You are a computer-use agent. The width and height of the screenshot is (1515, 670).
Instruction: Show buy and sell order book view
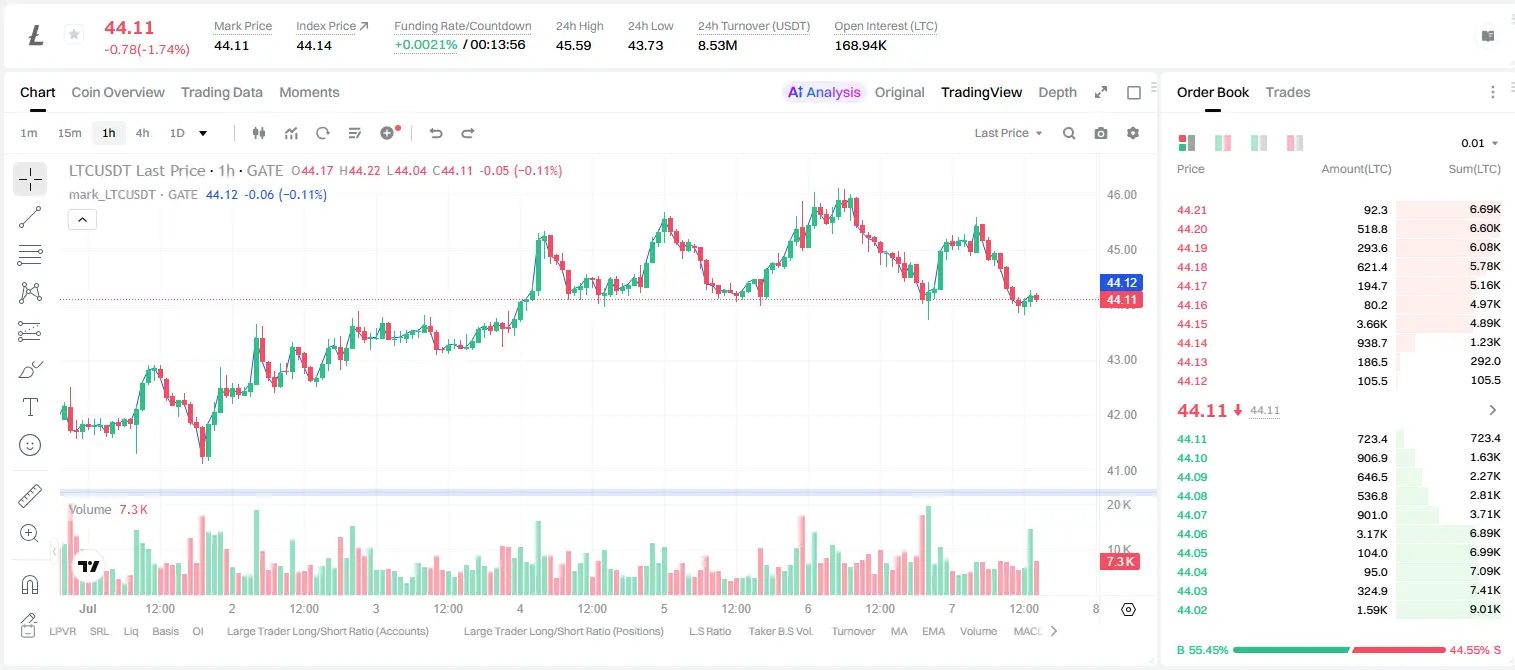(1187, 143)
